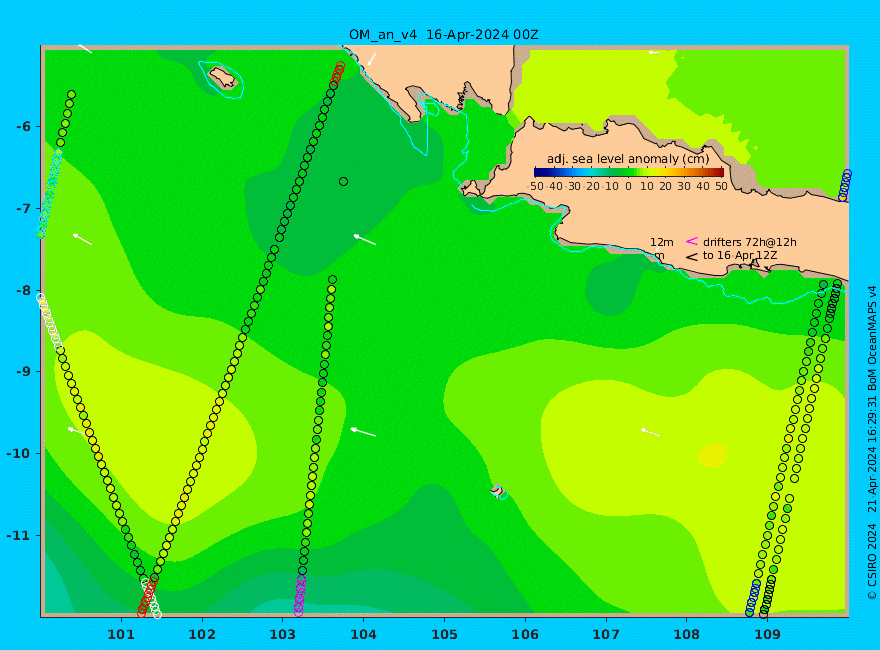Click the longitude axis label "101"
Screen dimensions: 880x650
point(121,635)
